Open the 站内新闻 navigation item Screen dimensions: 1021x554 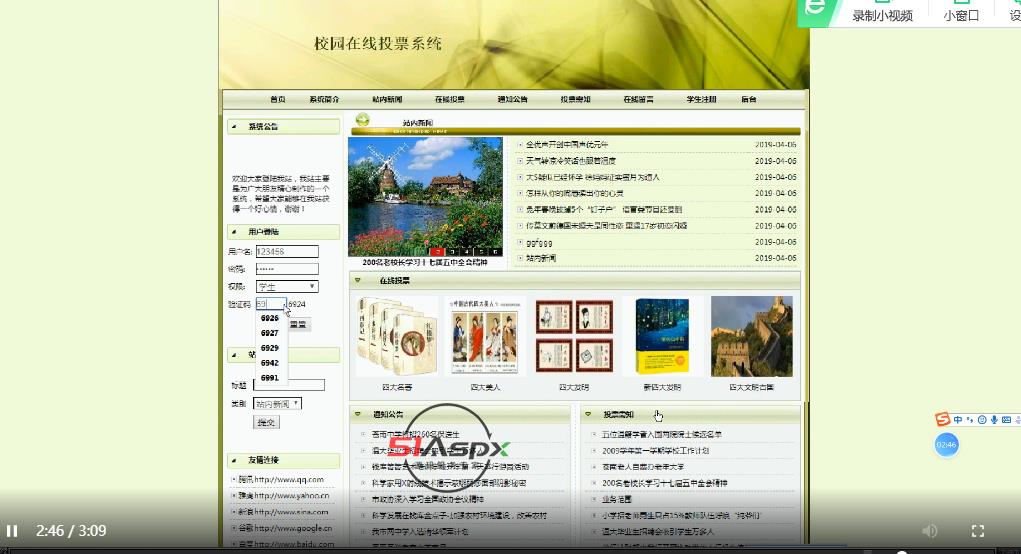(387, 99)
